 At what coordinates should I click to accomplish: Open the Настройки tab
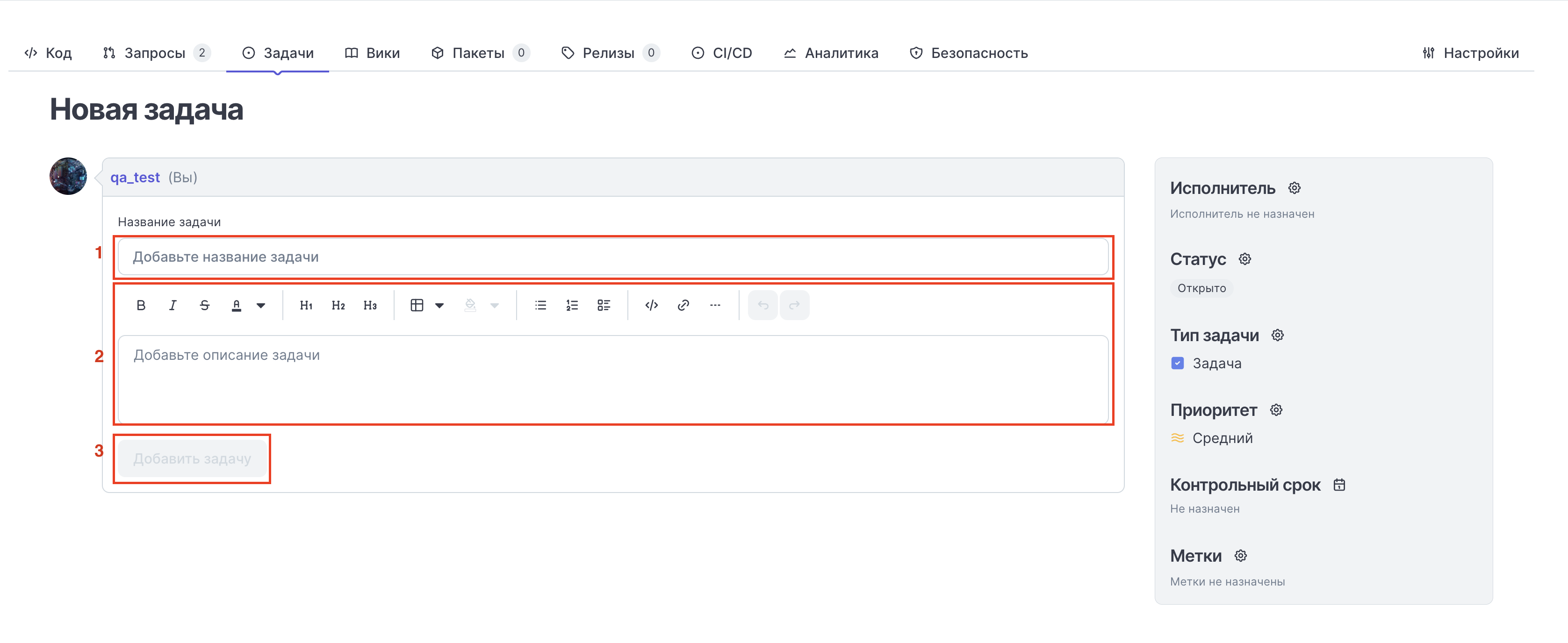[x=1471, y=53]
